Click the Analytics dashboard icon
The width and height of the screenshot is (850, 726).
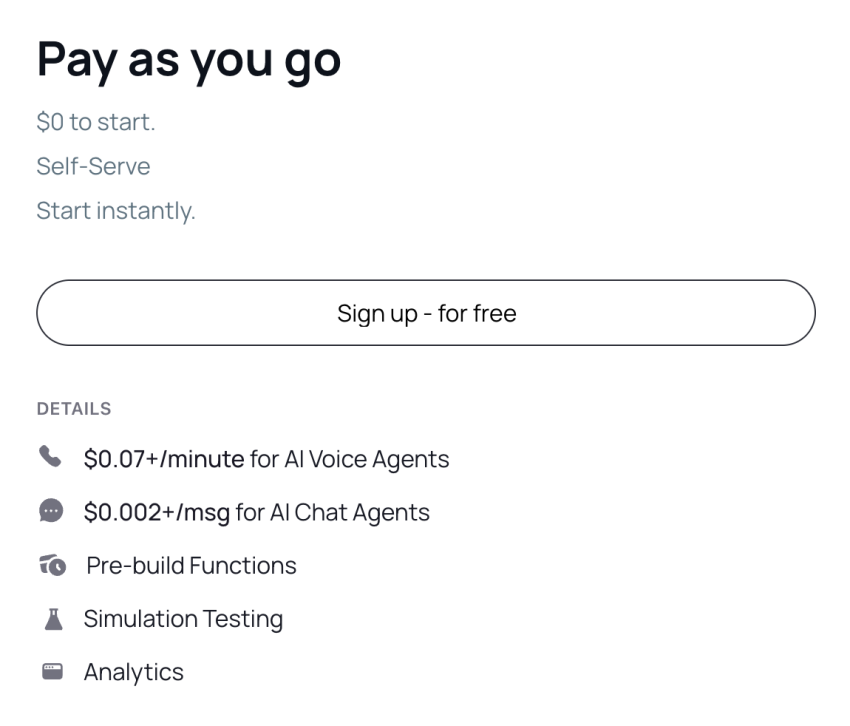50,671
